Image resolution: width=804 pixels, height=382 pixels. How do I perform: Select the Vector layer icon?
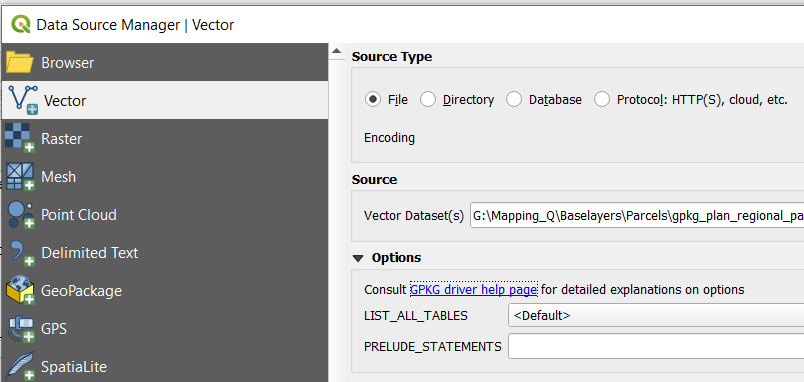(23, 100)
